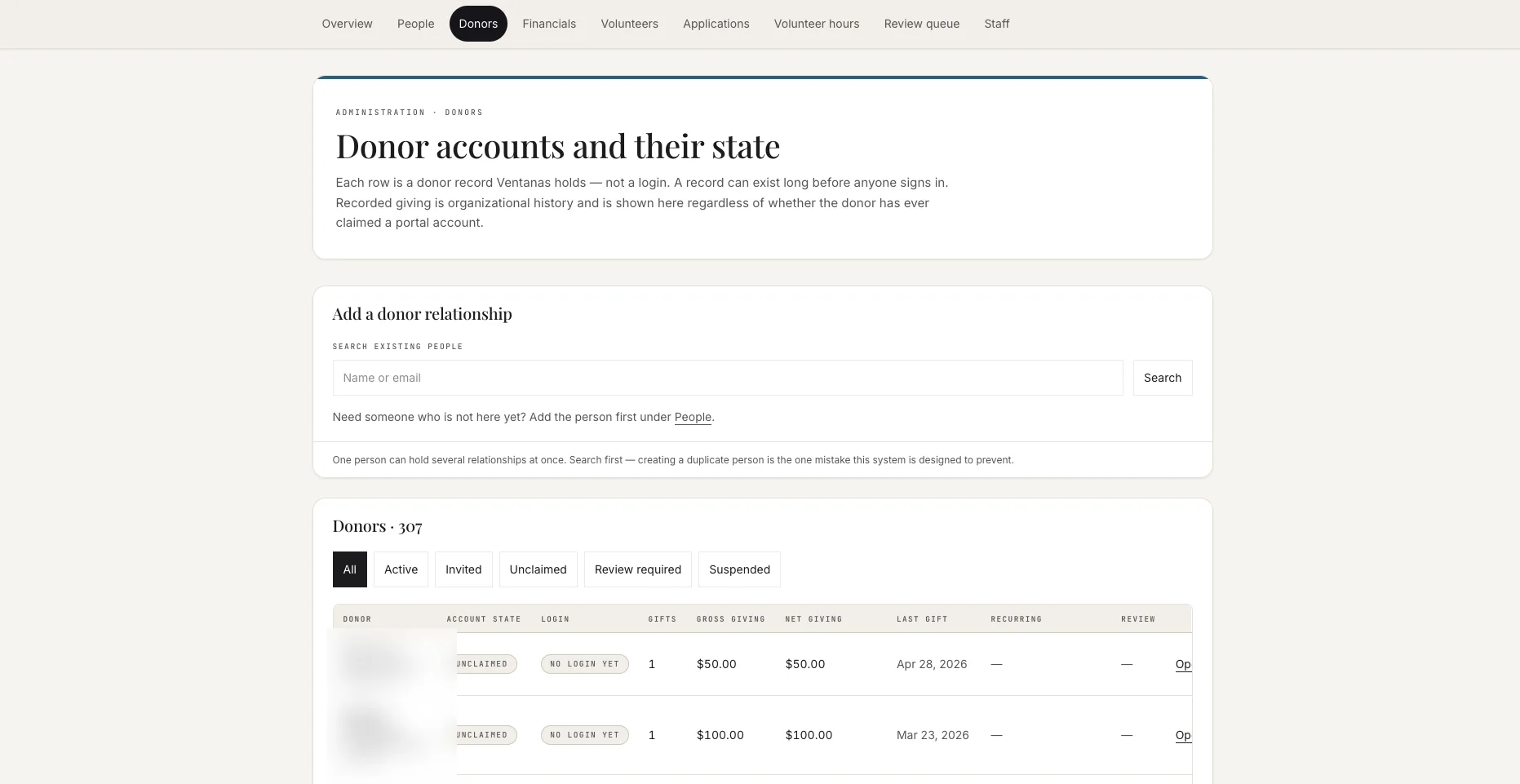
Task: Filter donors by Suspended
Action: (x=739, y=569)
